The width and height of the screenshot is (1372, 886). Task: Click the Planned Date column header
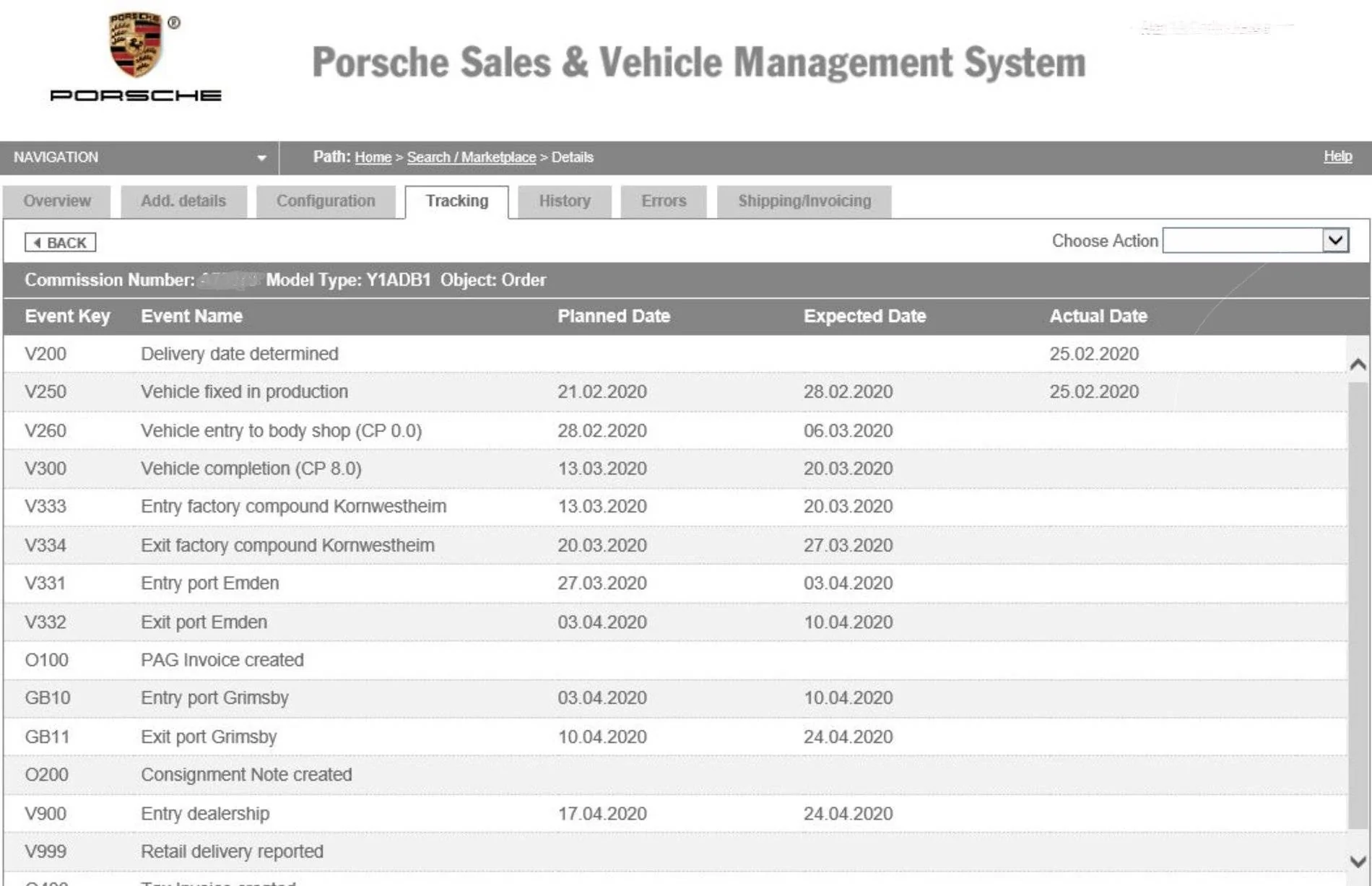pyautogui.click(x=614, y=316)
